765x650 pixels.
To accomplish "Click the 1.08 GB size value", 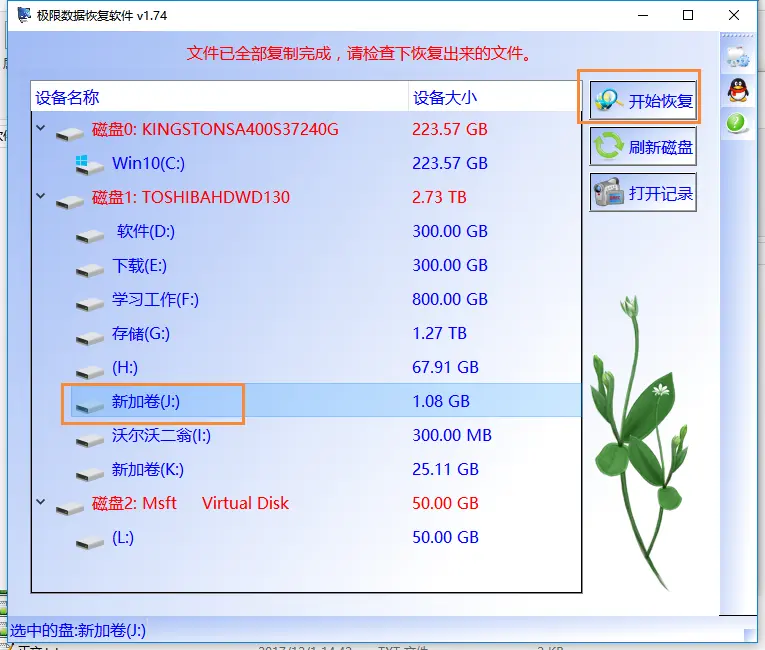I will coord(441,401).
